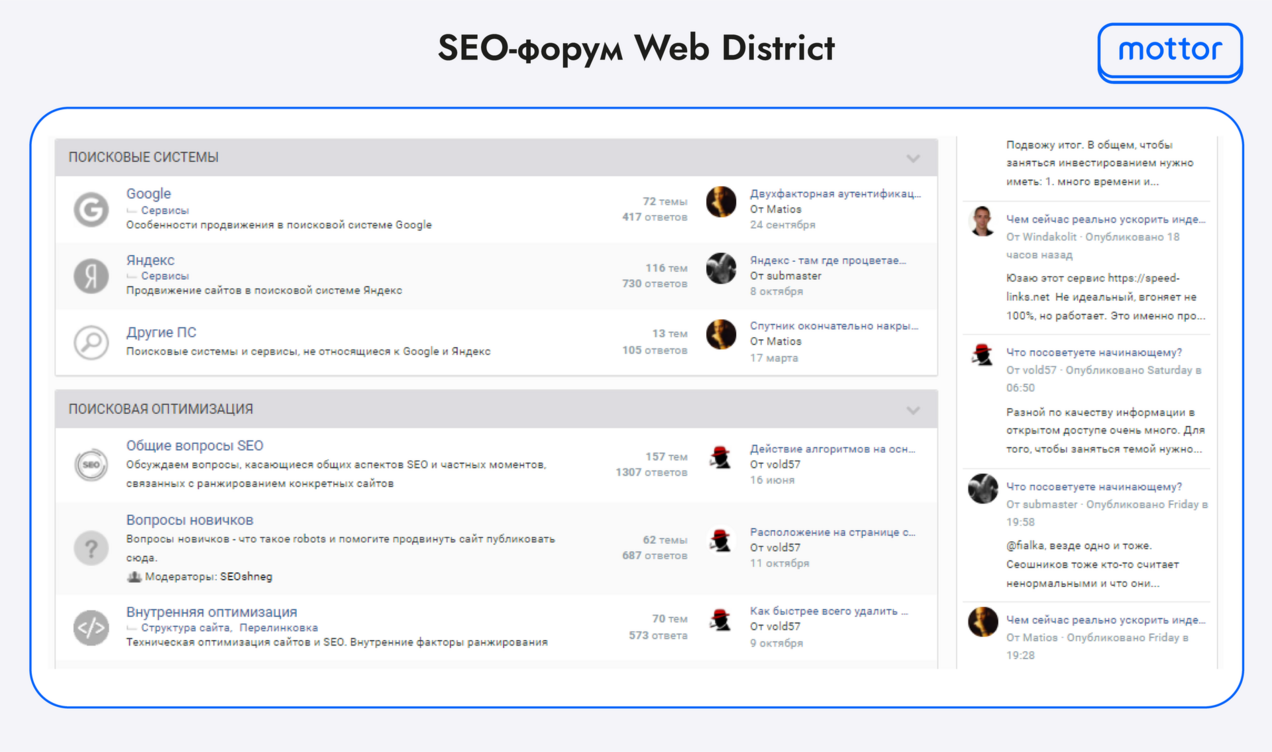Open the Другие ПС forum

(x=161, y=332)
